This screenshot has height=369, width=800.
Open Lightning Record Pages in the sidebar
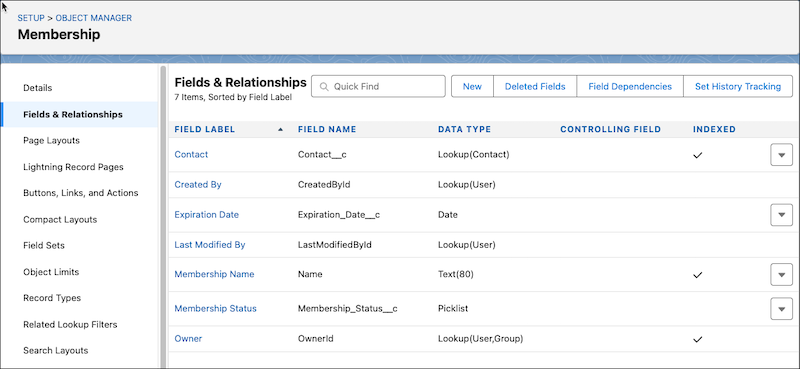click(73, 167)
